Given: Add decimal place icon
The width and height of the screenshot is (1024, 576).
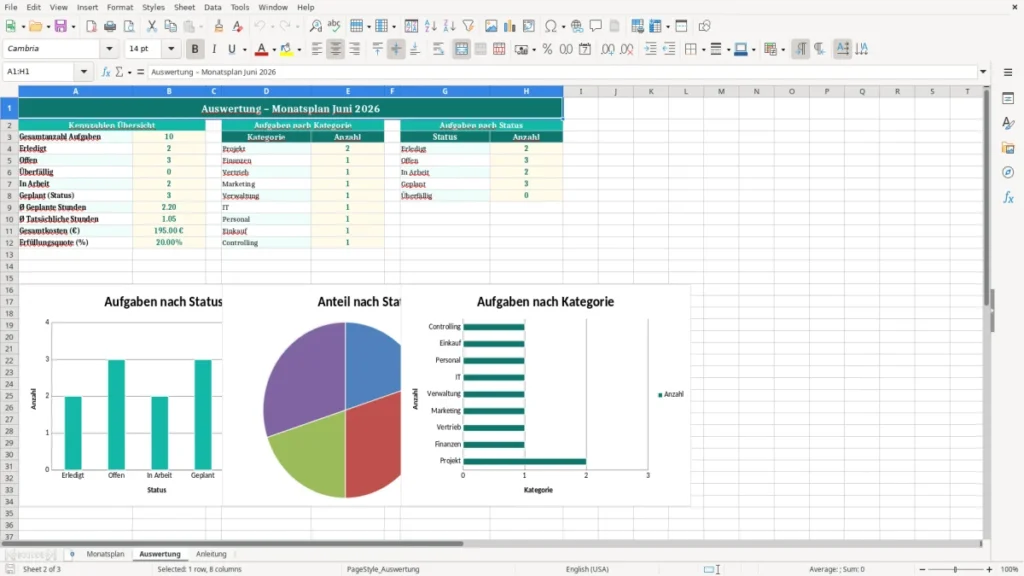Looking at the screenshot, I should 607,49.
